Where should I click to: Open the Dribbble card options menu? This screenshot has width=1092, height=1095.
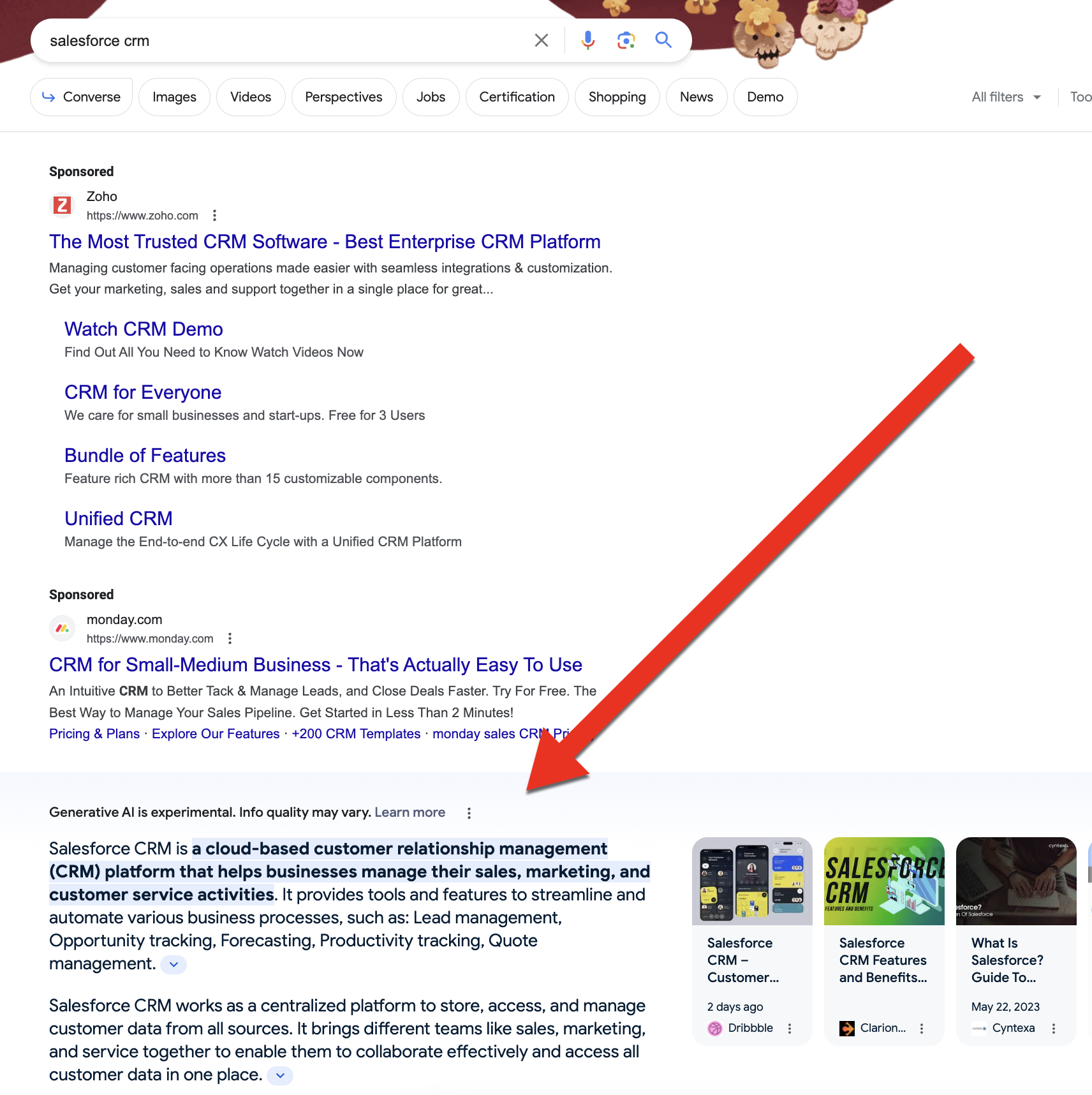coord(790,1029)
